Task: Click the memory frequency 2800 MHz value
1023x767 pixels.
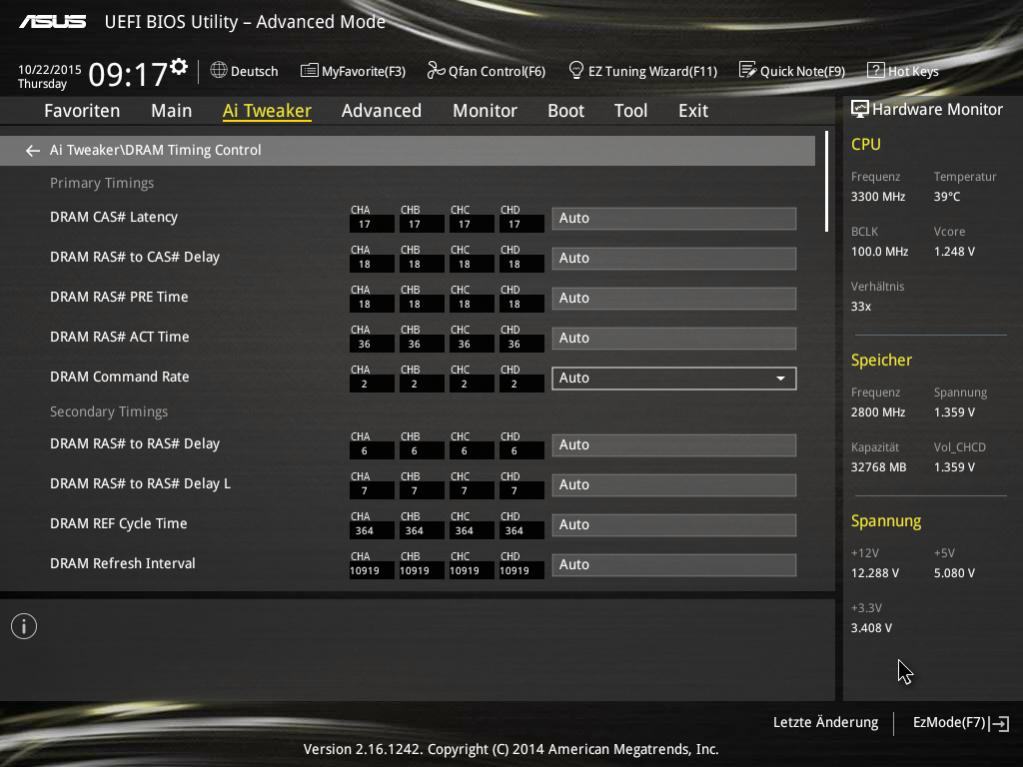Action: pyautogui.click(x=878, y=412)
